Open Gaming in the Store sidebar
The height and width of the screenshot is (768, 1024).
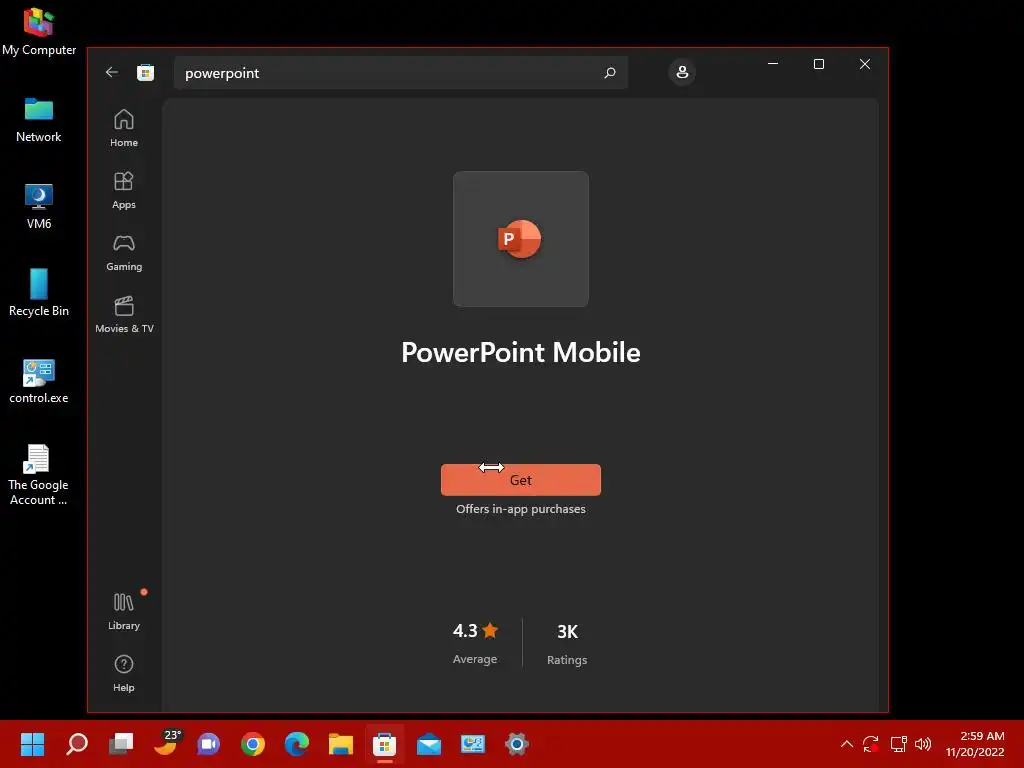point(123,252)
